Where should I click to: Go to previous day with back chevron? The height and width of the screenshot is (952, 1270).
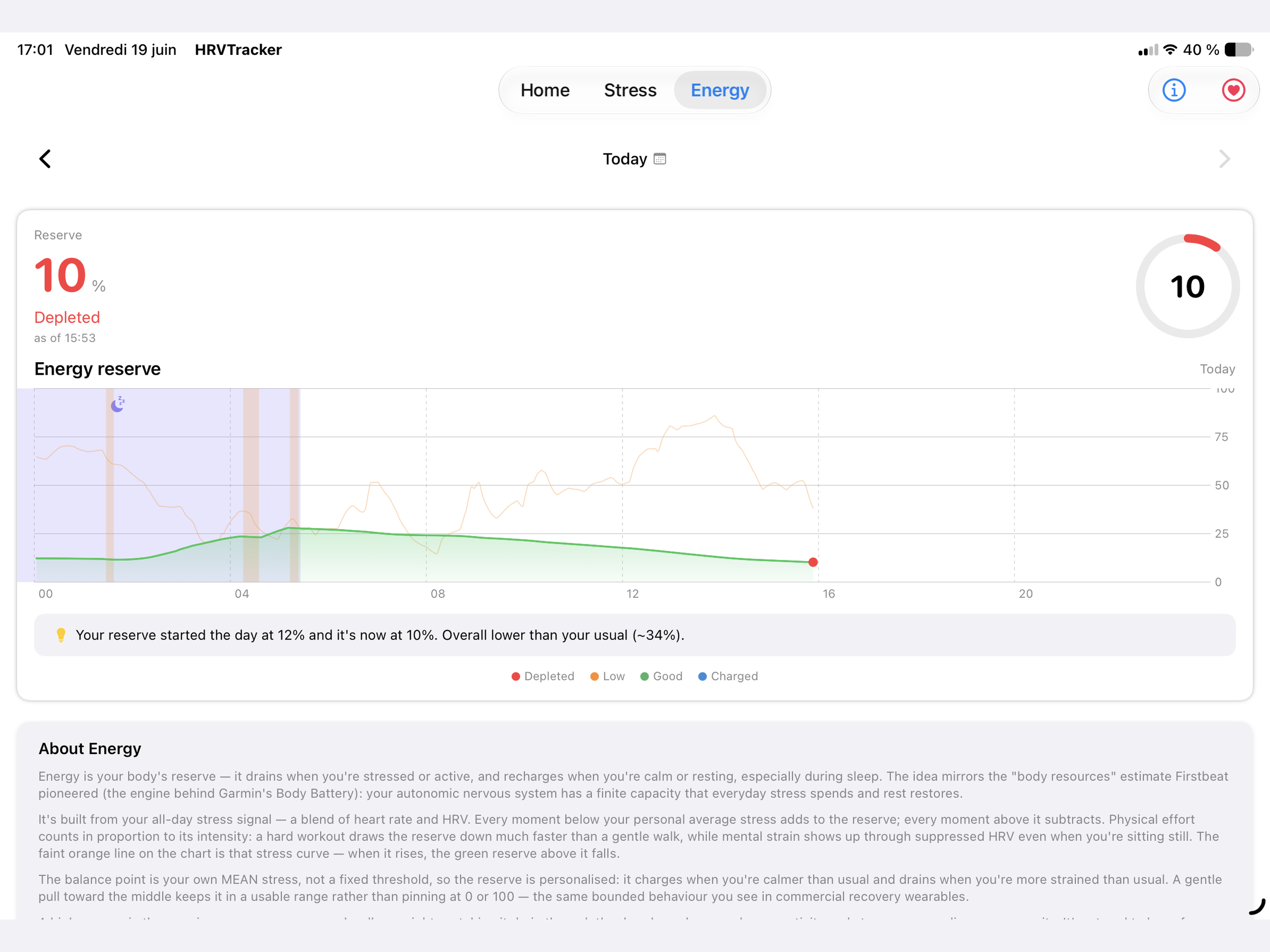point(45,159)
